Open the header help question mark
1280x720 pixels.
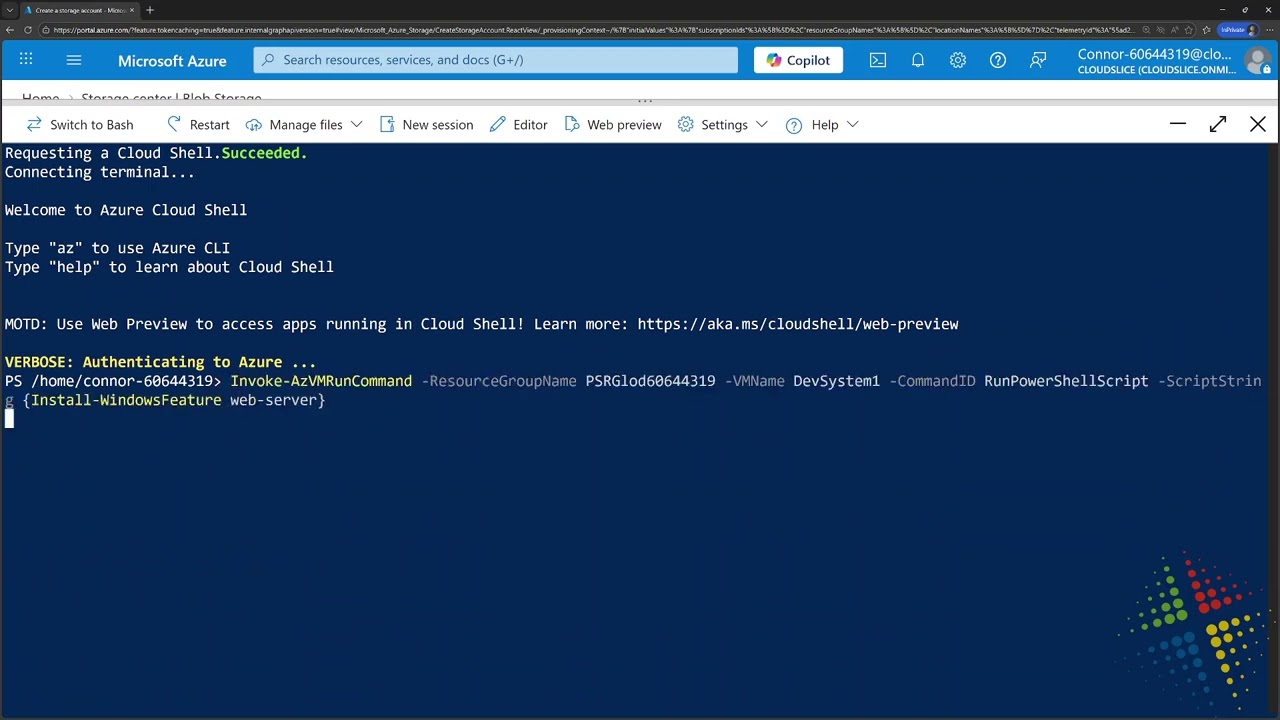point(998,60)
